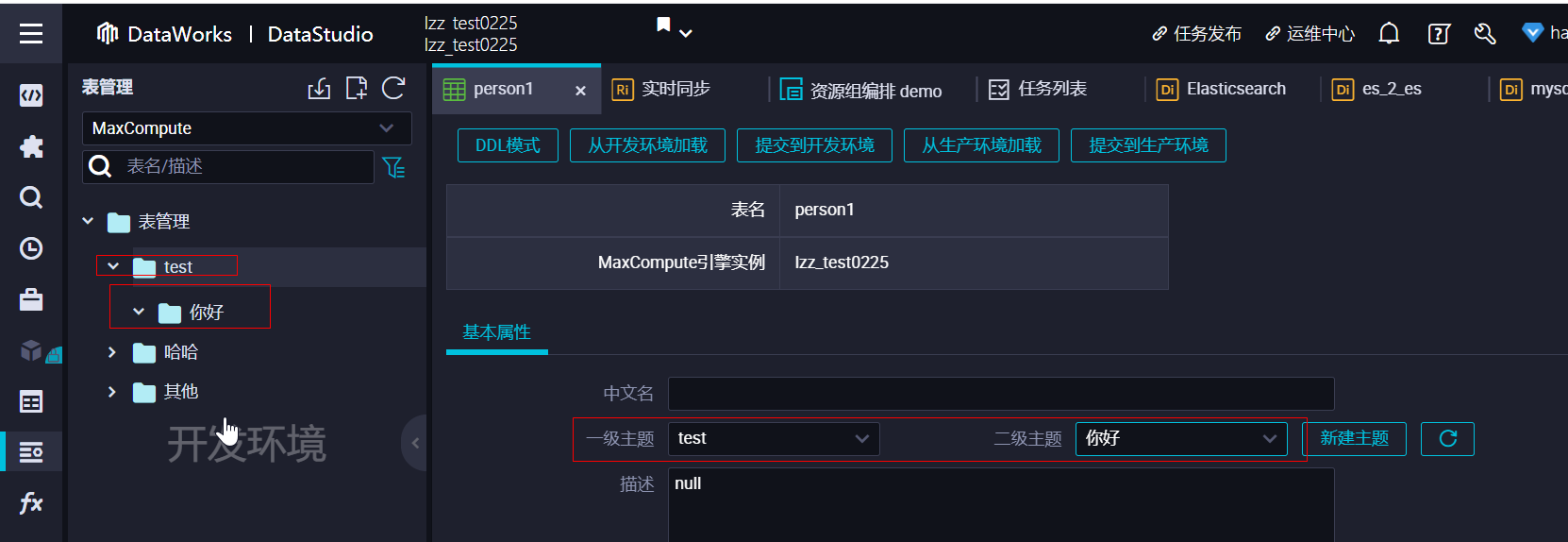Close the person1 tab

tap(580, 91)
